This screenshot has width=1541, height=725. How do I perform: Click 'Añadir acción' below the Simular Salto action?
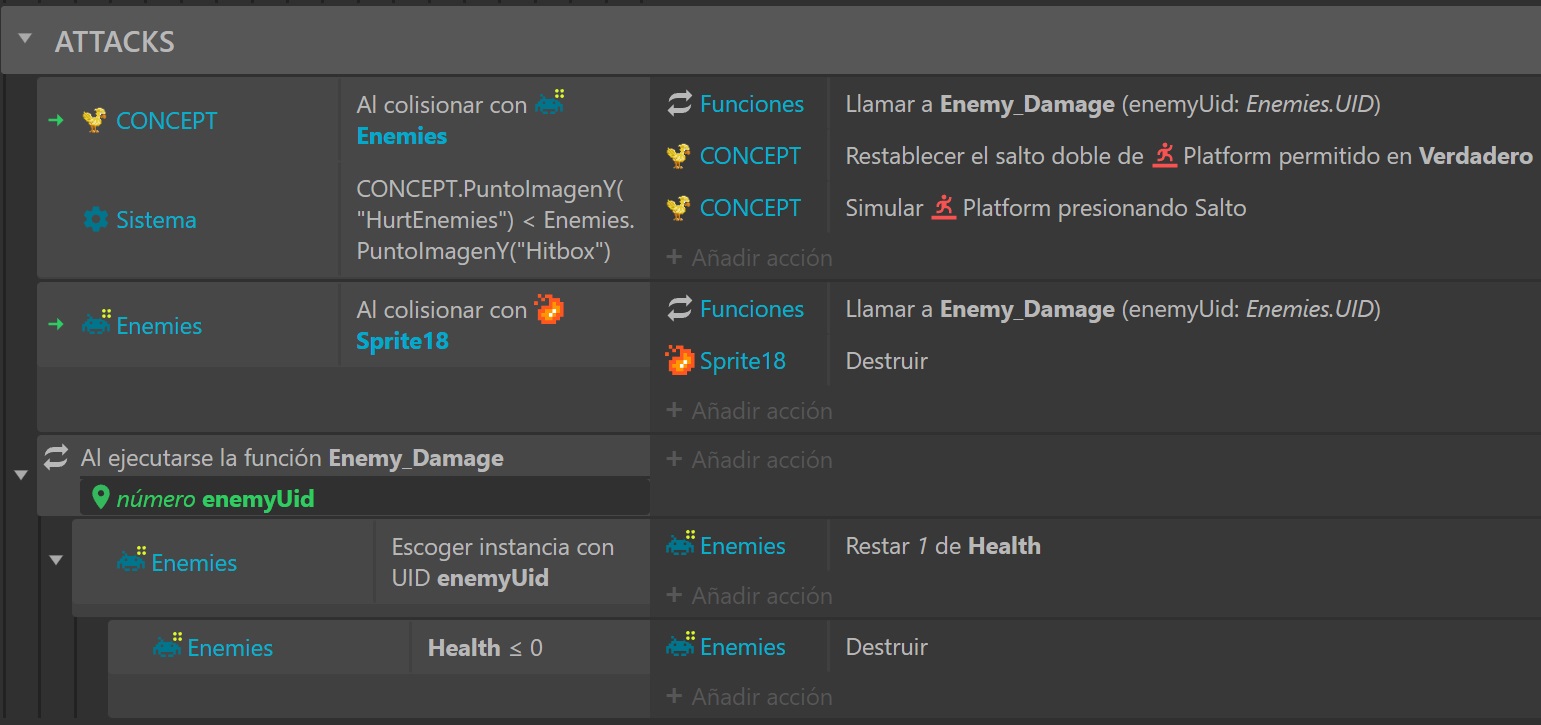pyautogui.click(x=749, y=258)
